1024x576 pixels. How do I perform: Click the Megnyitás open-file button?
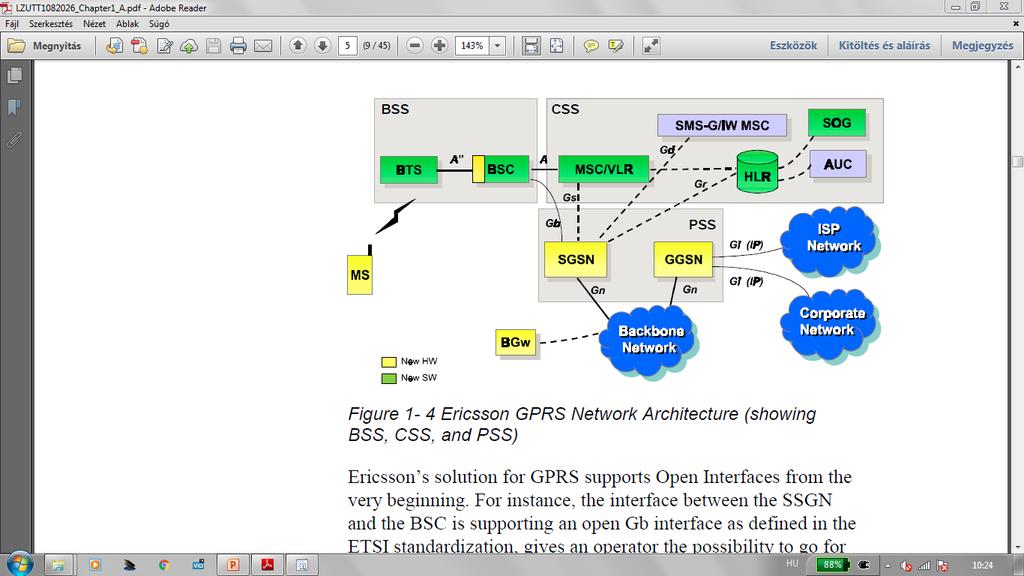tap(44, 46)
